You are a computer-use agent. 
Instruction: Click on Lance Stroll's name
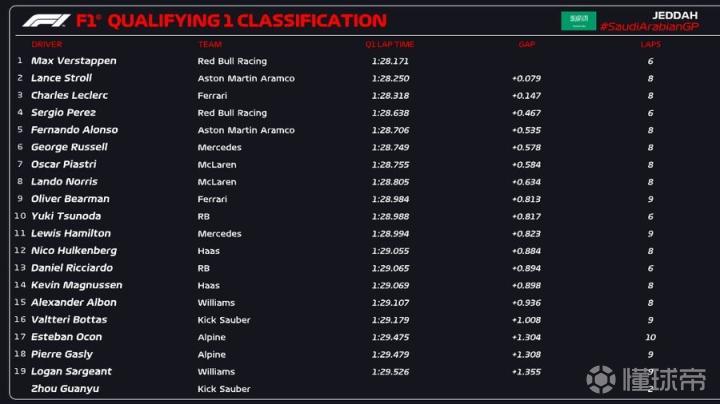click(61, 78)
